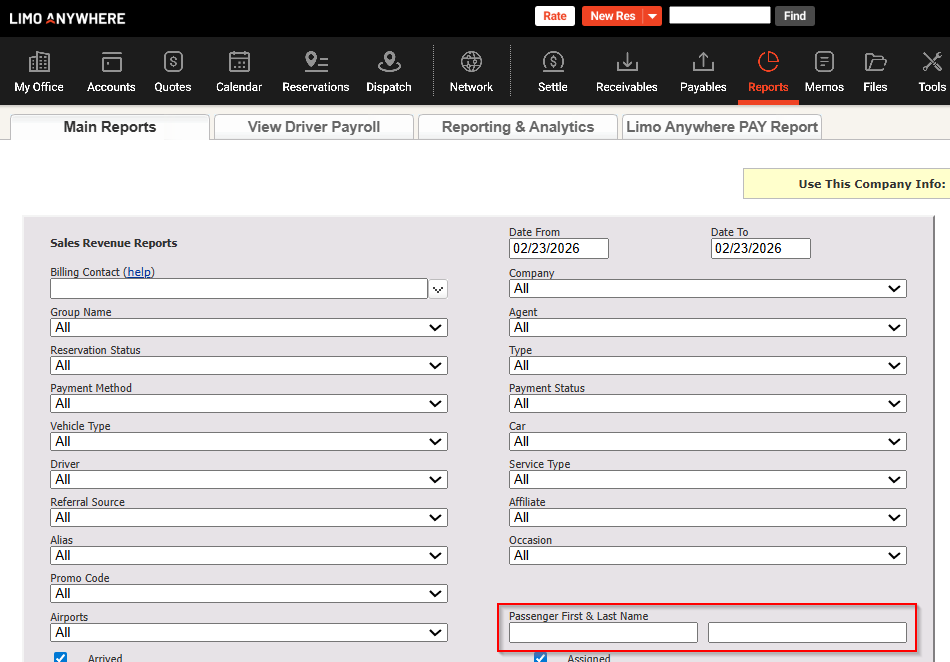Viewport: 950px width, 662px height.
Task: Switch to Reporting & Analytics tab
Action: click(x=517, y=127)
